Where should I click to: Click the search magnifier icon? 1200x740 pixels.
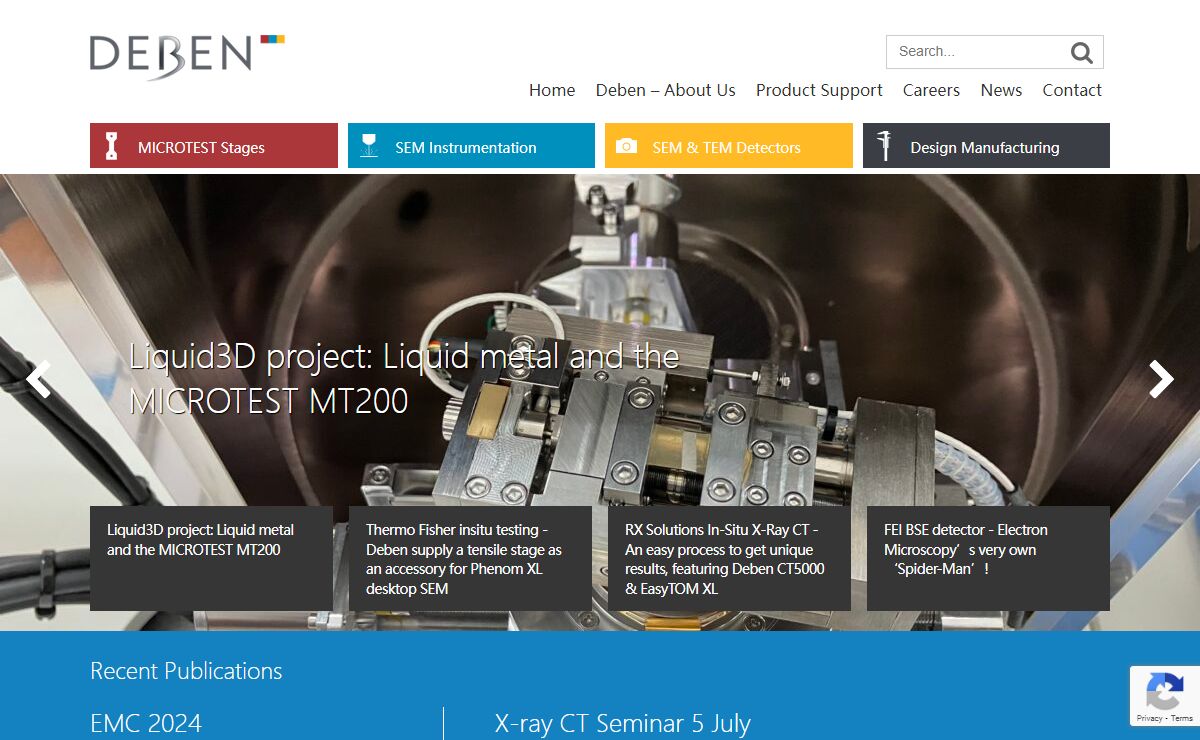[1082, 52]
